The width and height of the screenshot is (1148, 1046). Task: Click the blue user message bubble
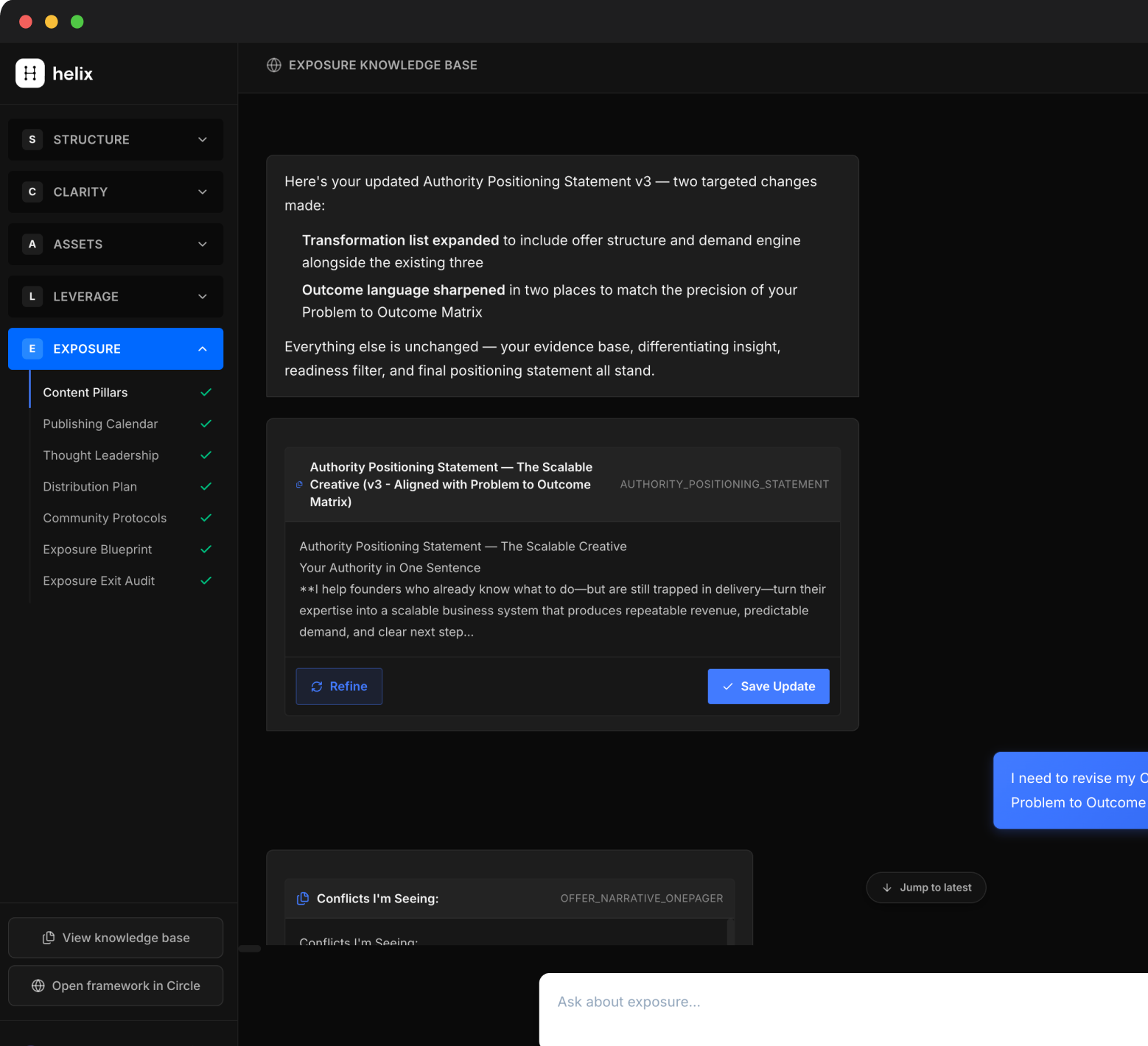click(x=1071, y=790)
